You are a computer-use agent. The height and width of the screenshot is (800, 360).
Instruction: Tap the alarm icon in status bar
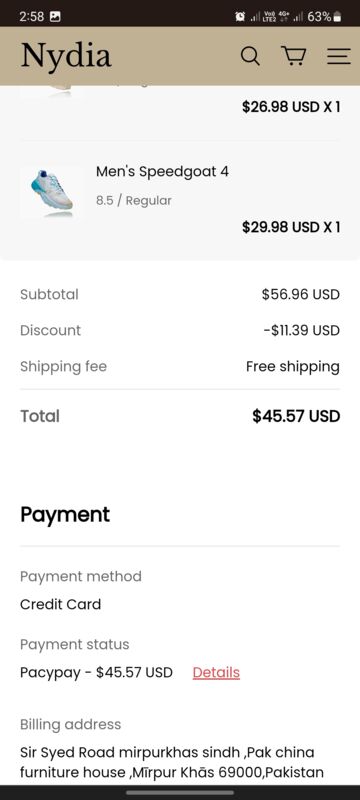coord(240,17)
